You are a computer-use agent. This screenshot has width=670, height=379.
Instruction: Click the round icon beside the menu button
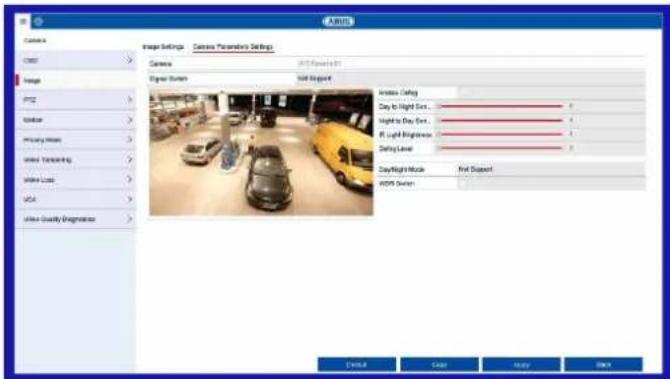(x=38, y=21)
